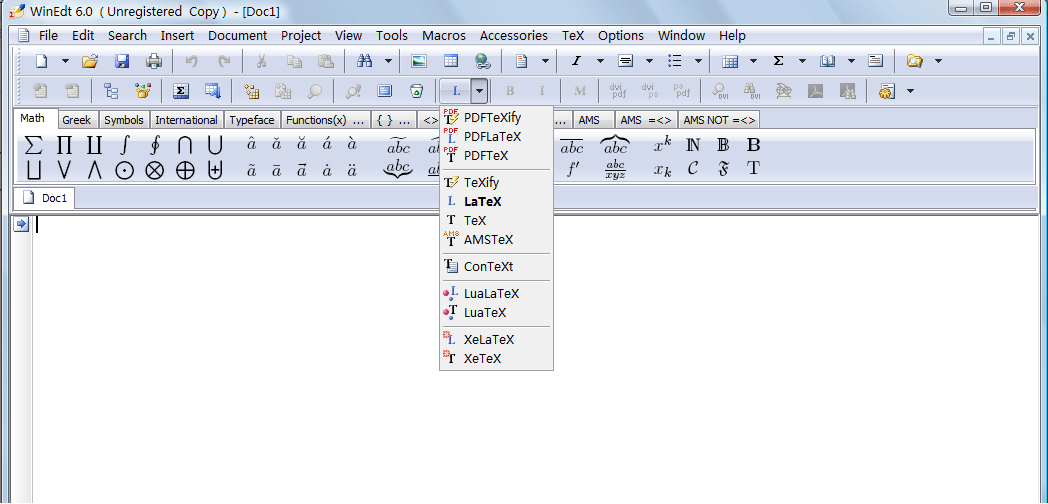Switch to the International tab
The width and height of the screenshot is (1048, 504).
[186, 120]
